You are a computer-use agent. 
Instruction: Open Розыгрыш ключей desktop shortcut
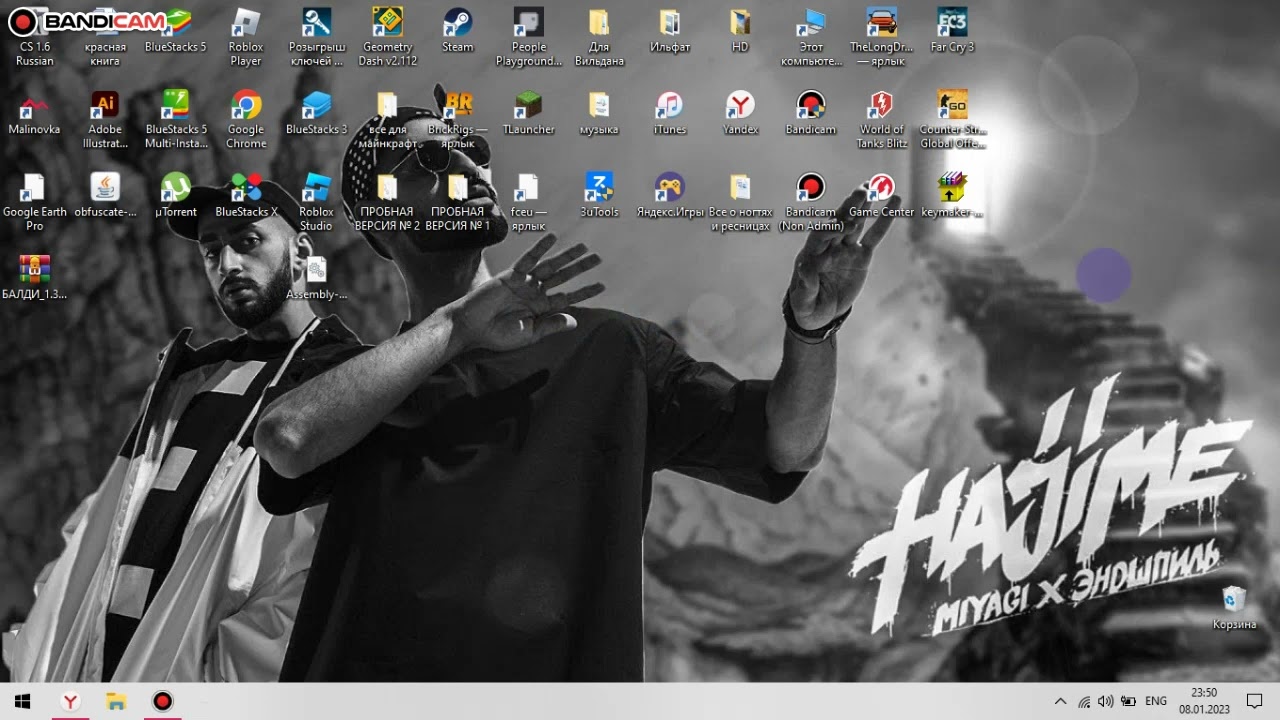(317, 37)
